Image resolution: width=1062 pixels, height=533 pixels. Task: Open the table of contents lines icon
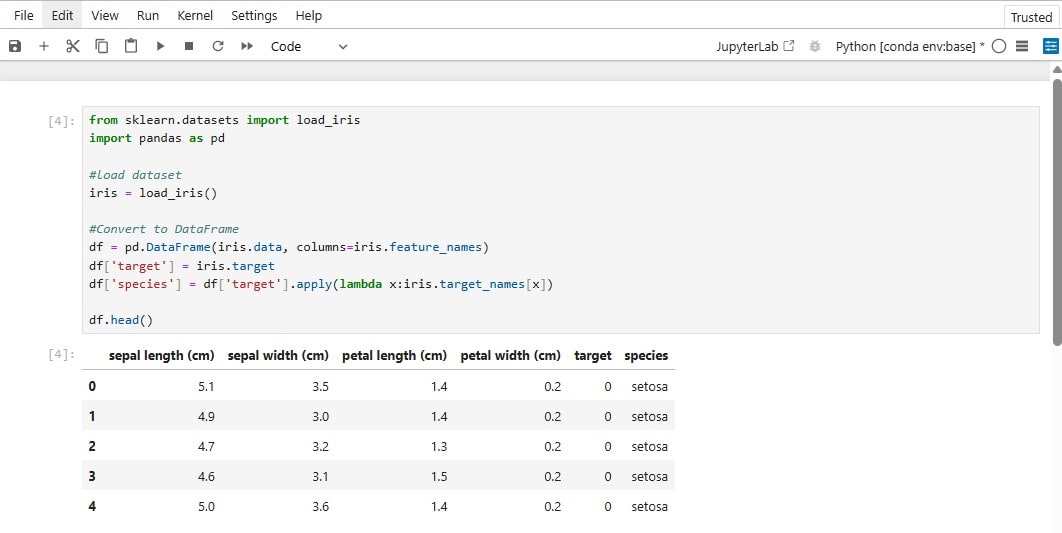pos(1023,46)
